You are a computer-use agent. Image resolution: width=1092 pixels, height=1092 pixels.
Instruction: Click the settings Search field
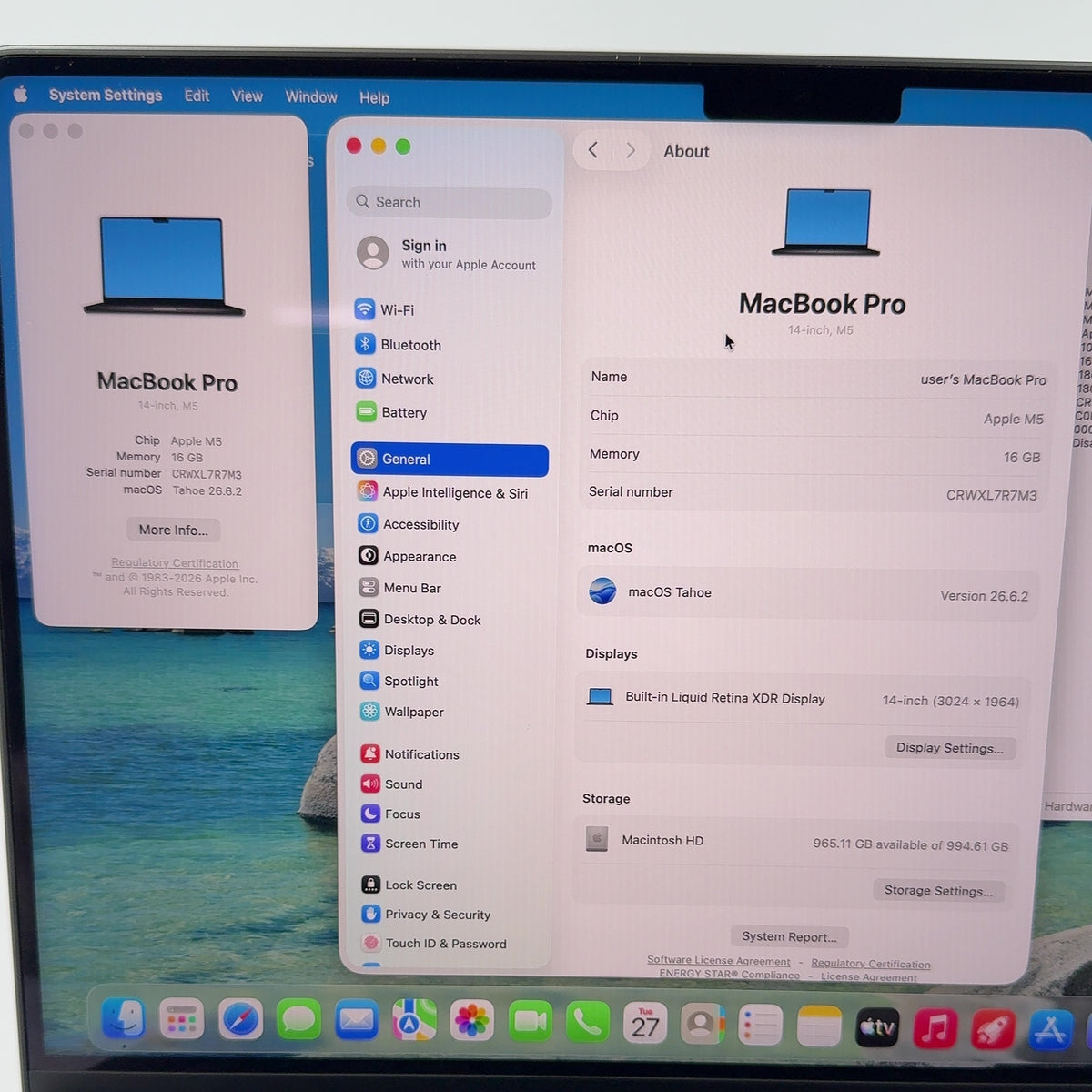pyautogui.click(x=450, y=202)
